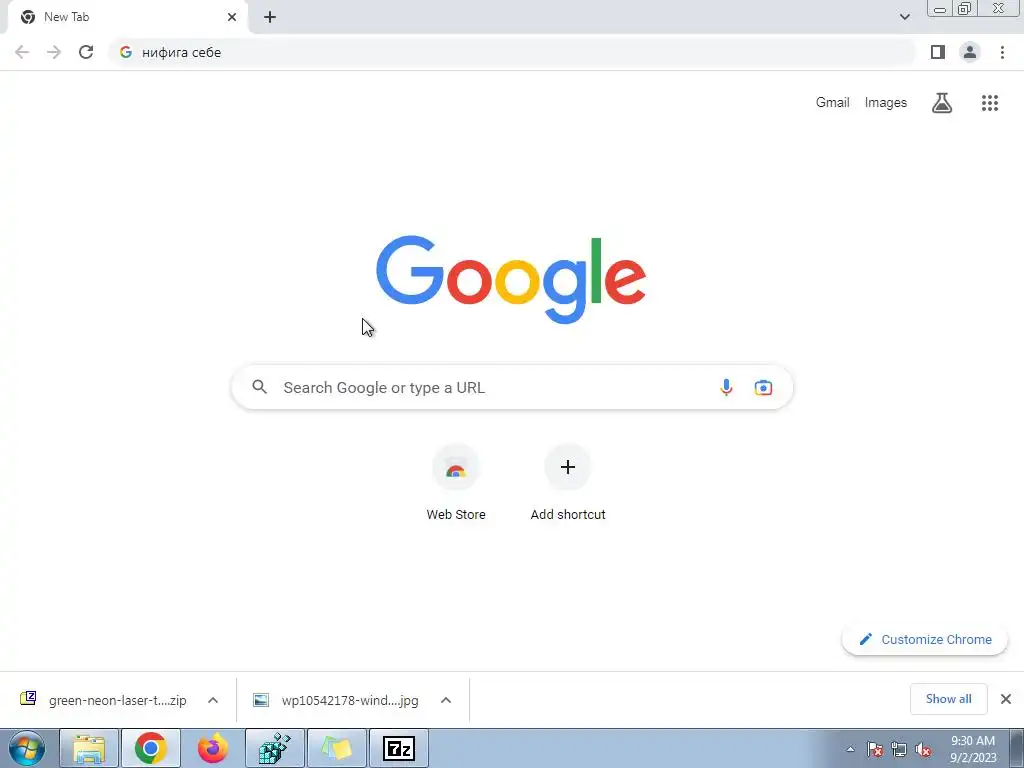
Task: Open Windows Explorer from the taskbar
Action: click(89, 748)
